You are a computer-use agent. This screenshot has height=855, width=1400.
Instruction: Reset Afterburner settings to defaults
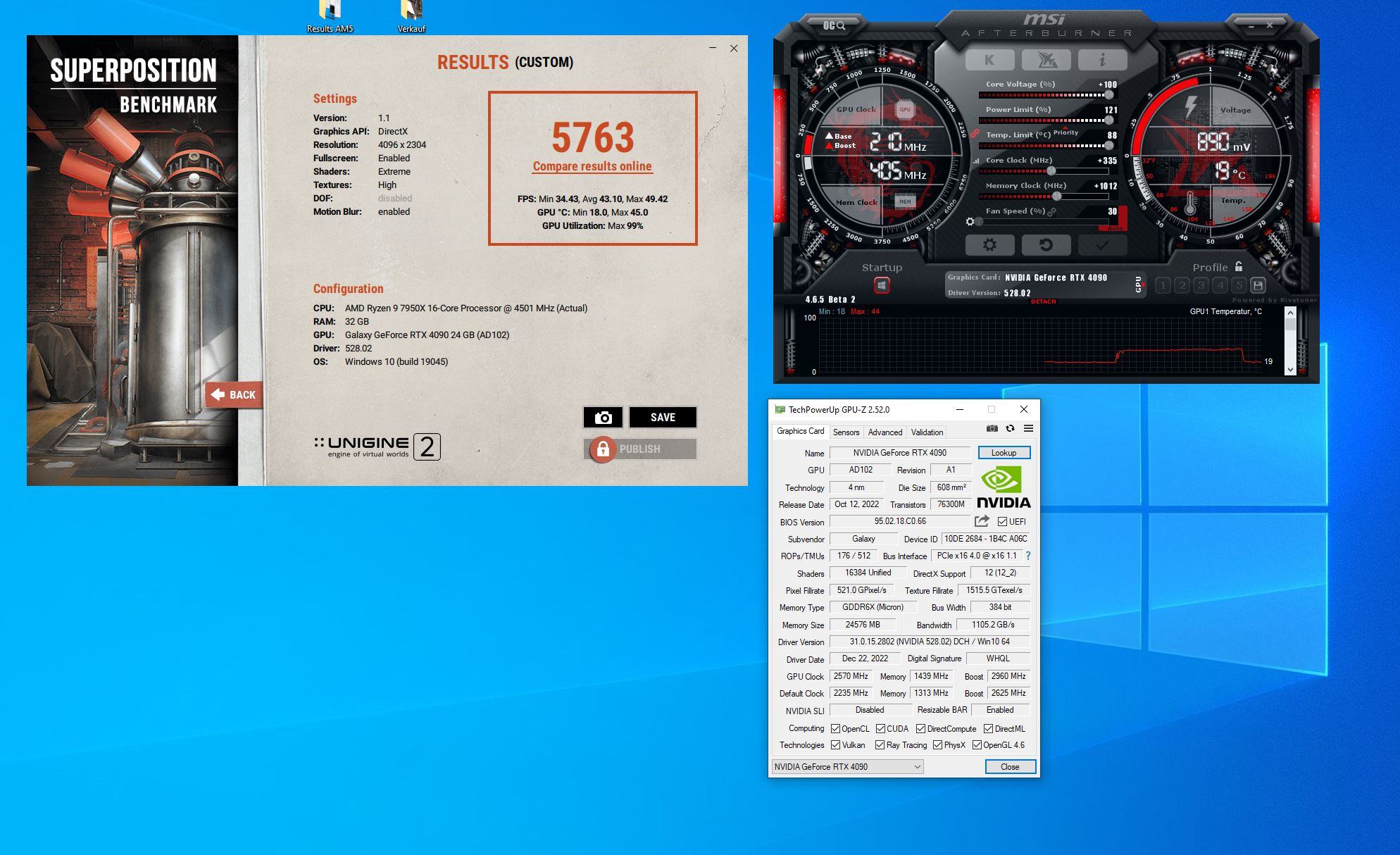click(1046, 245)
